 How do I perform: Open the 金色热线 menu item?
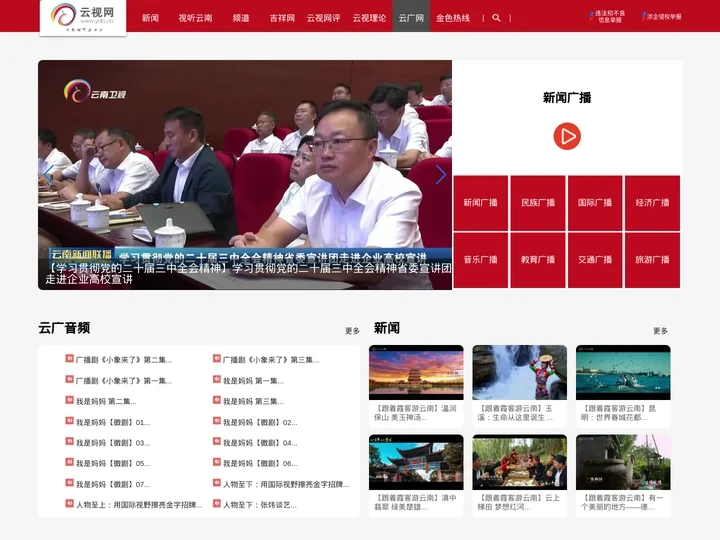click(x=453, y=18)
